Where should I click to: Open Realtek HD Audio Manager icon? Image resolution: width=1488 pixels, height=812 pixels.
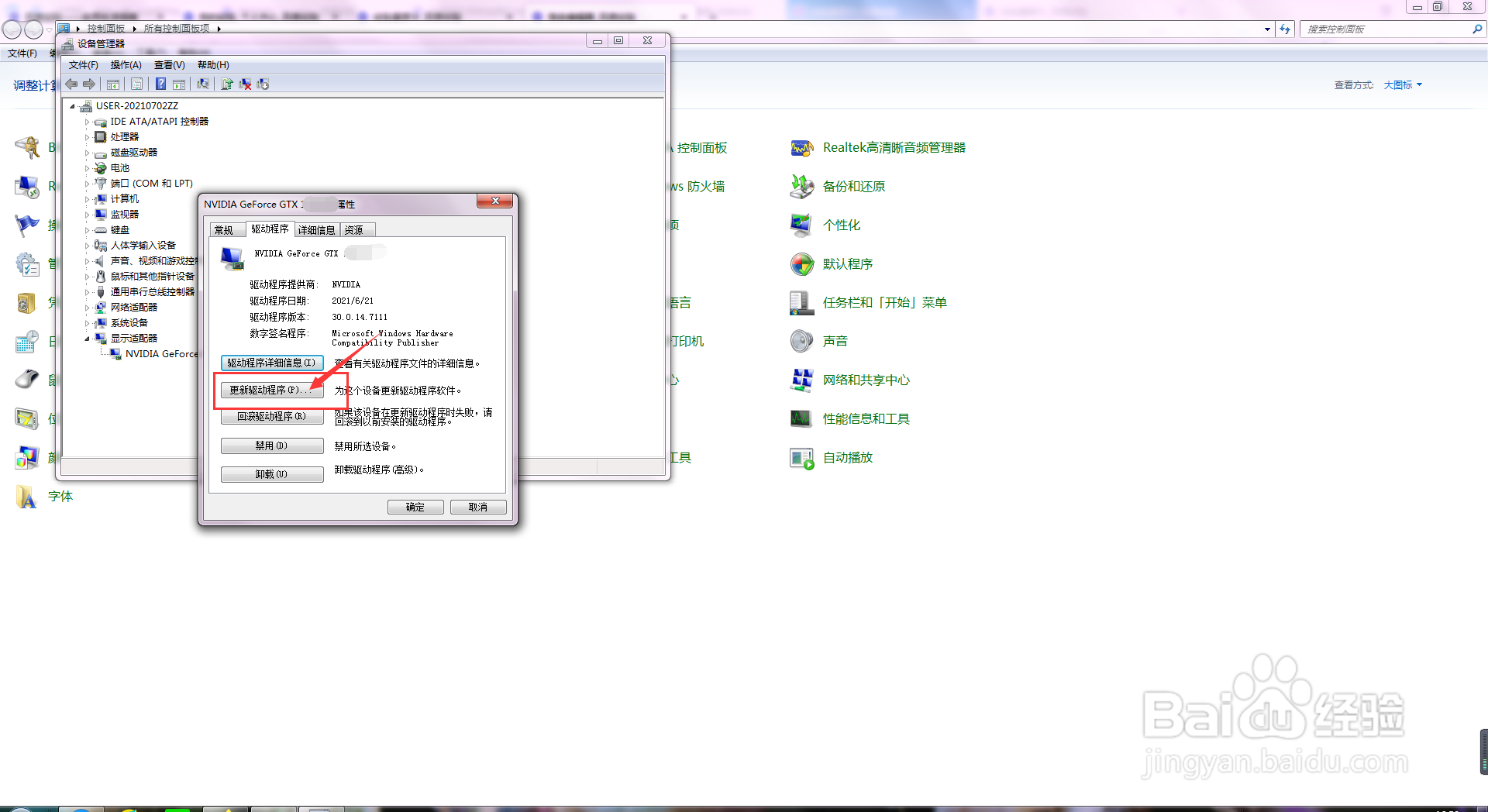pyautogui.click(x=801, y=147)
